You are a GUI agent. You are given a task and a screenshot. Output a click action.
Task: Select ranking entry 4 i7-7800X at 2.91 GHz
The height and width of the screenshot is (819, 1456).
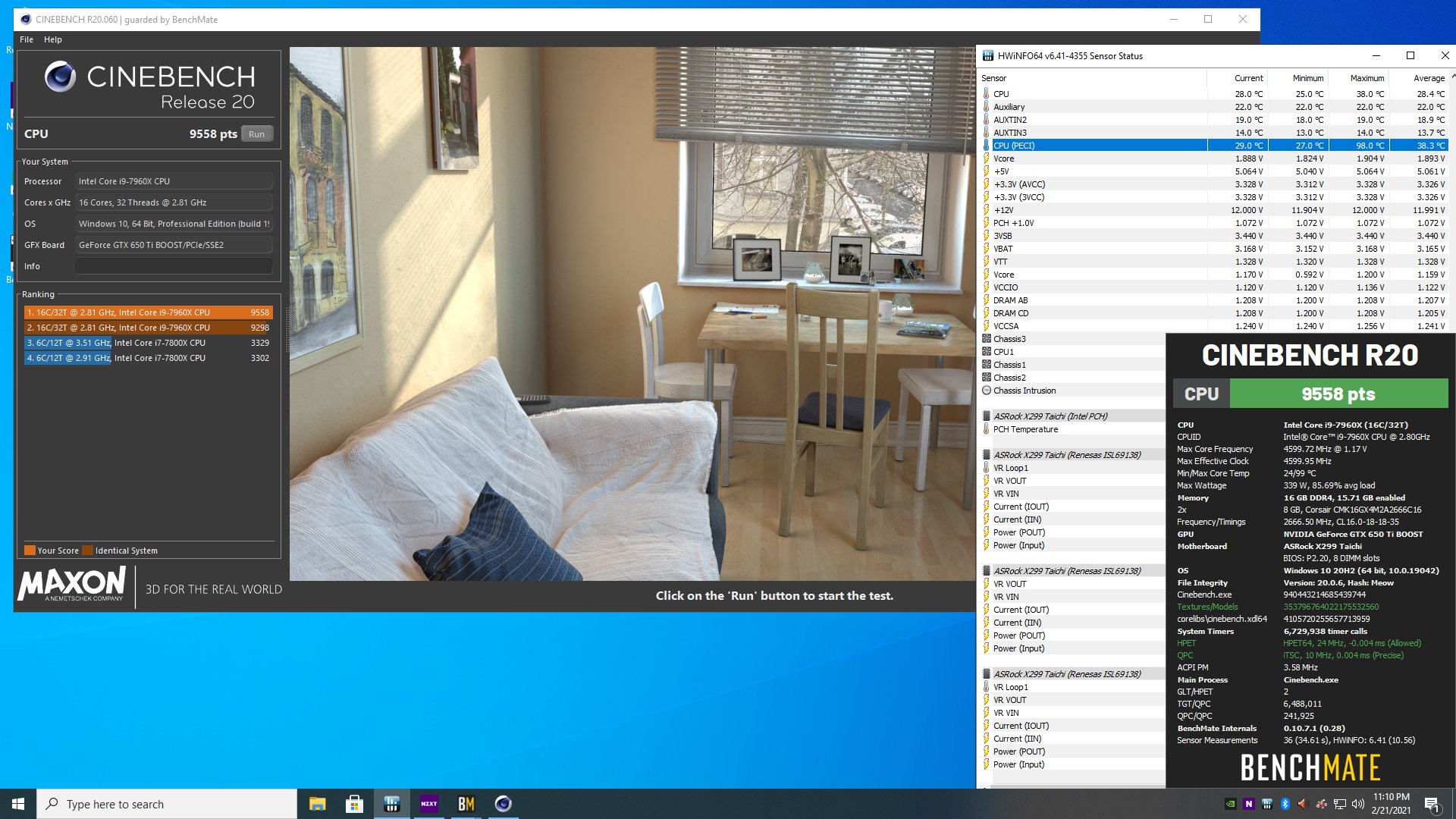pyautogui.click(x=148, y=358)
